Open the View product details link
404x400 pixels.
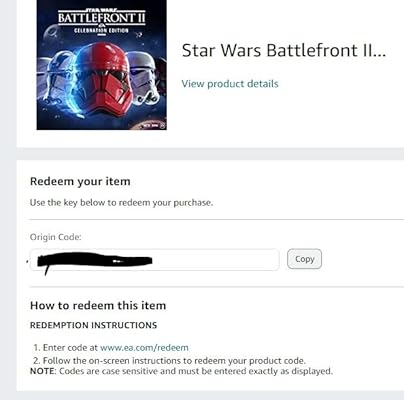tap(230, 84)
